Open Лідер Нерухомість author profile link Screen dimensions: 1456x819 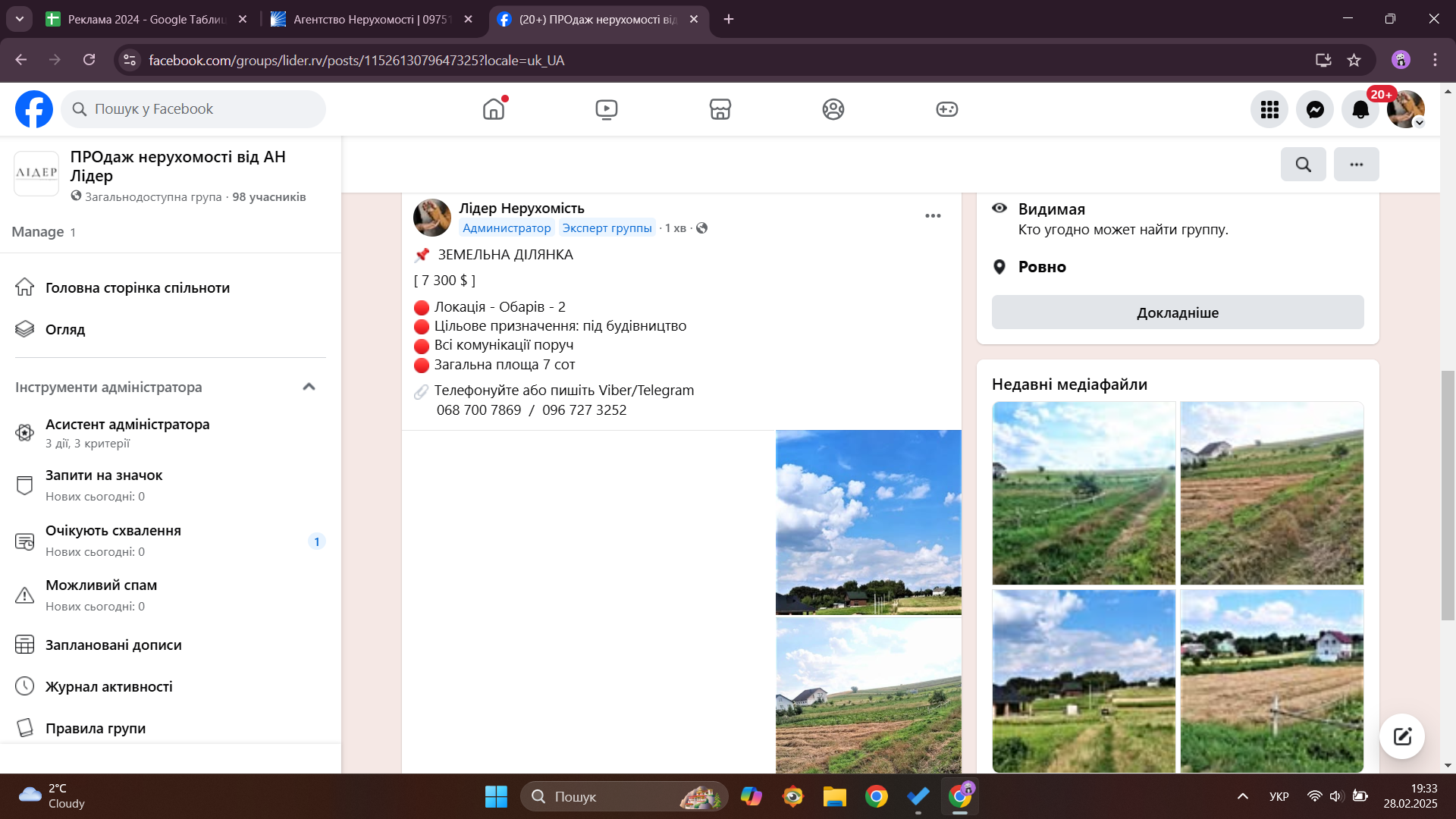coord(521,208)
